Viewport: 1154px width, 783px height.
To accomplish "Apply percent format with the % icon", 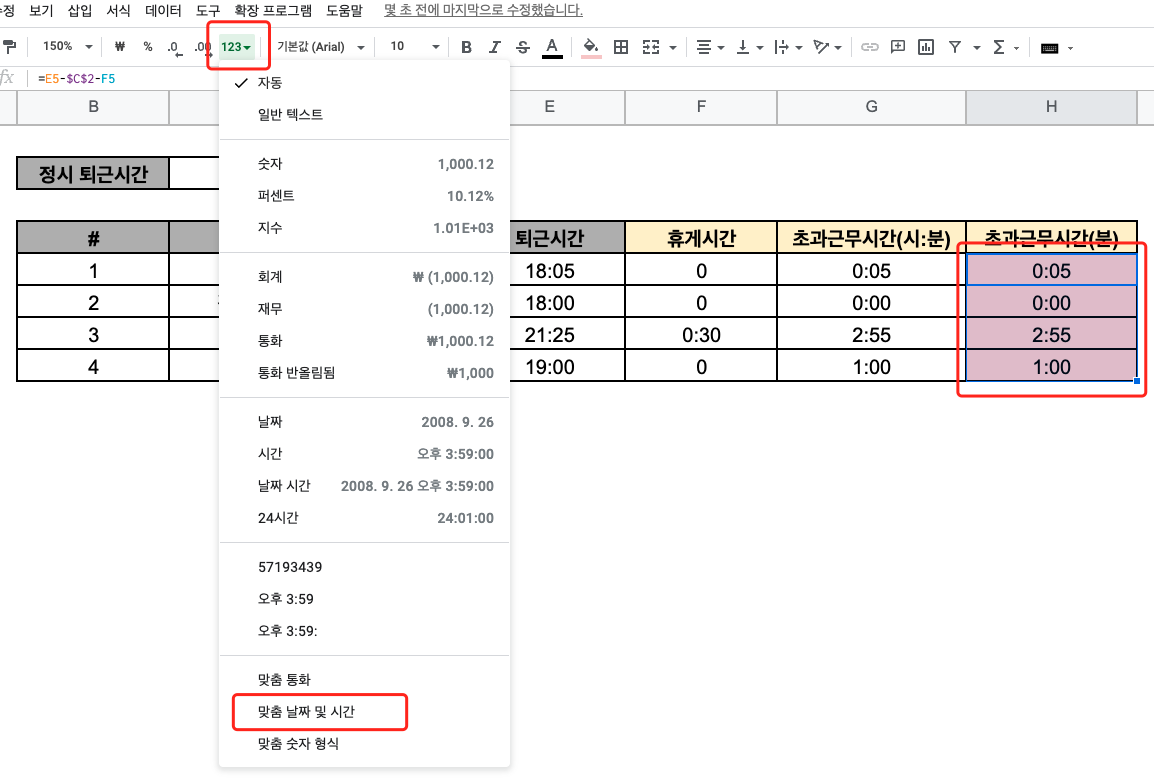I will tap(146, 47).
